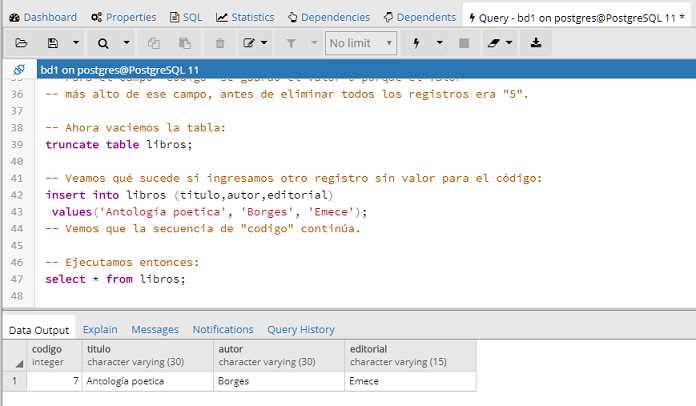Click the cell 'Emece'
This screenshot has width=696, height=406.
pyautogui.click(x=410, y=381)
